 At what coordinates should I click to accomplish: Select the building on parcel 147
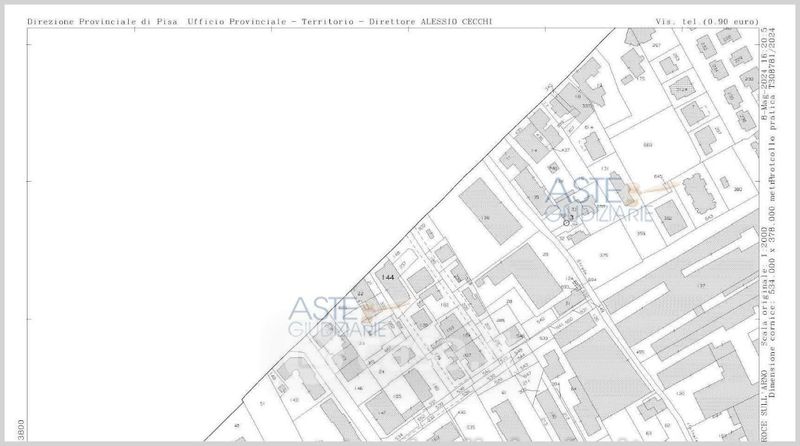coord(382,411)
